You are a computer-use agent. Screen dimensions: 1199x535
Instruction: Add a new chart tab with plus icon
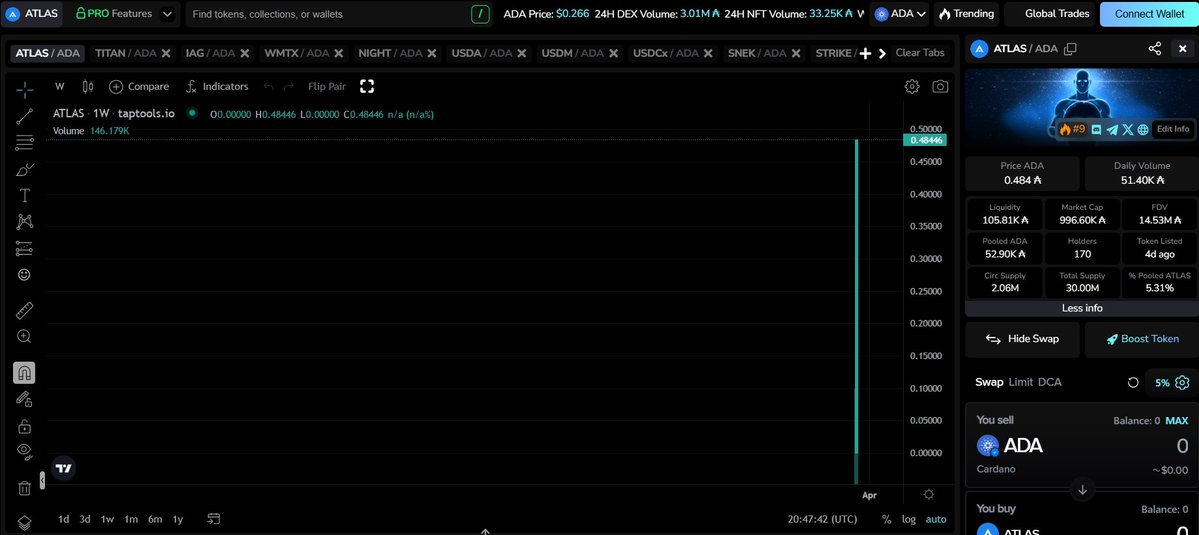866,53
